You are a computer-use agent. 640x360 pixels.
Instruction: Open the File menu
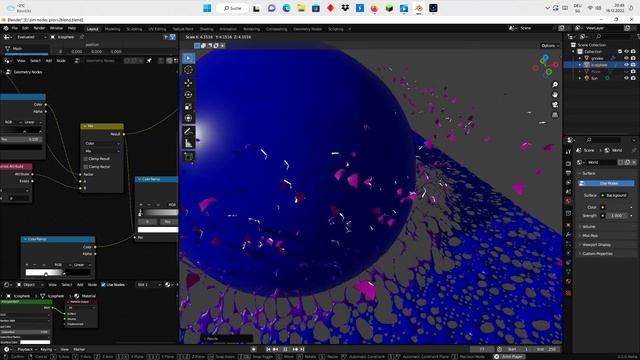tap(14, 28)
